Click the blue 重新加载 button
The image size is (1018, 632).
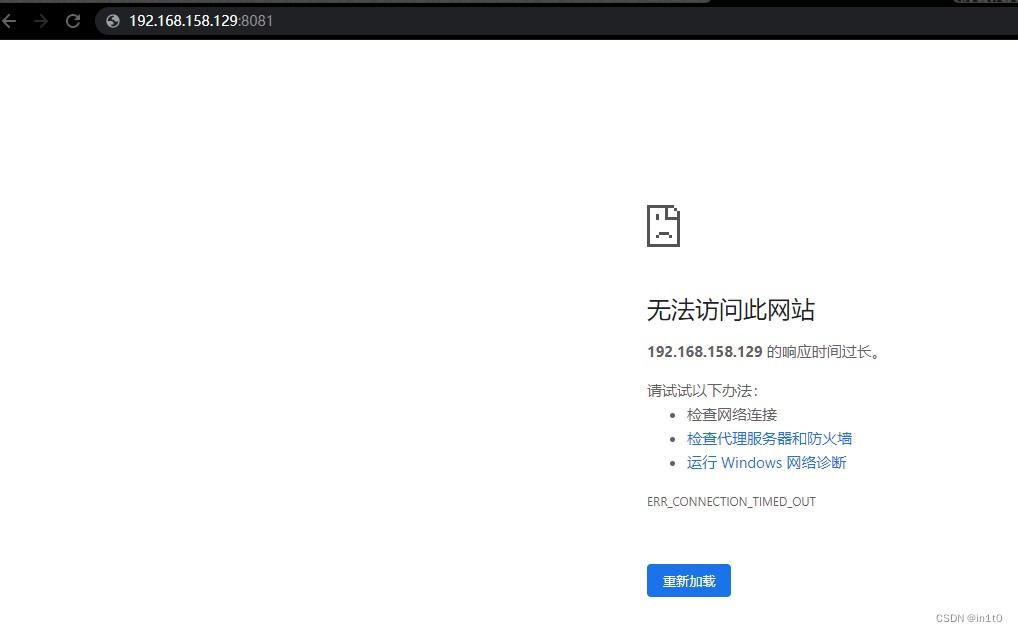point(689,581)
